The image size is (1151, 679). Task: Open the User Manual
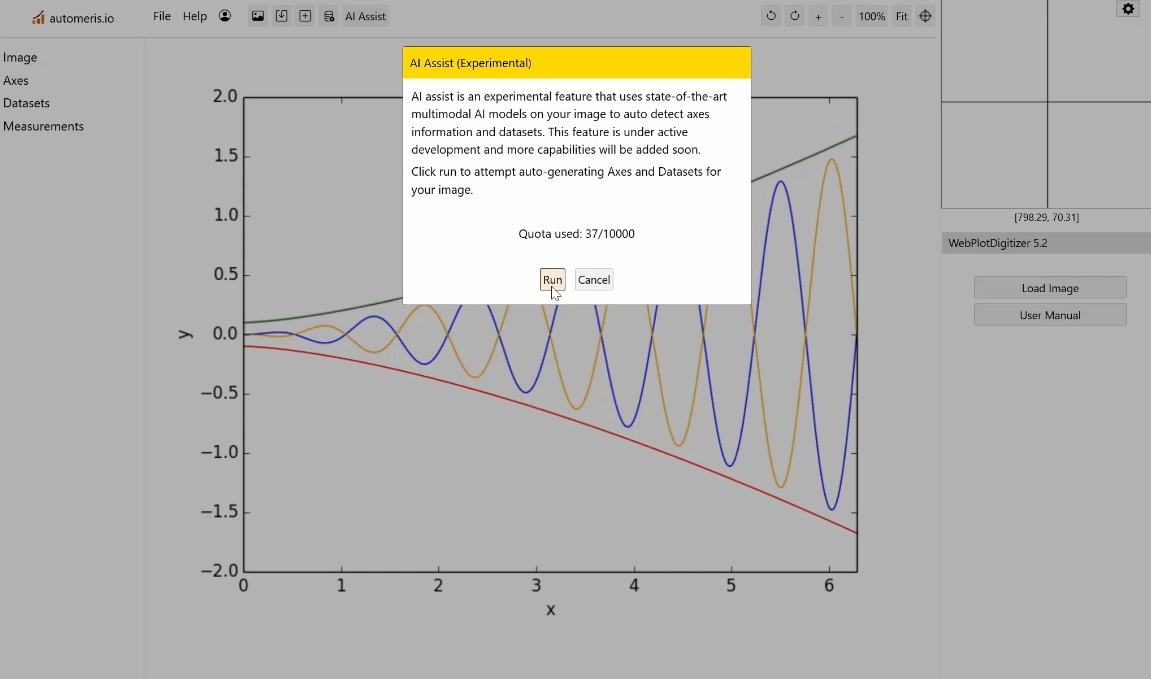(x=1050, y=314)
